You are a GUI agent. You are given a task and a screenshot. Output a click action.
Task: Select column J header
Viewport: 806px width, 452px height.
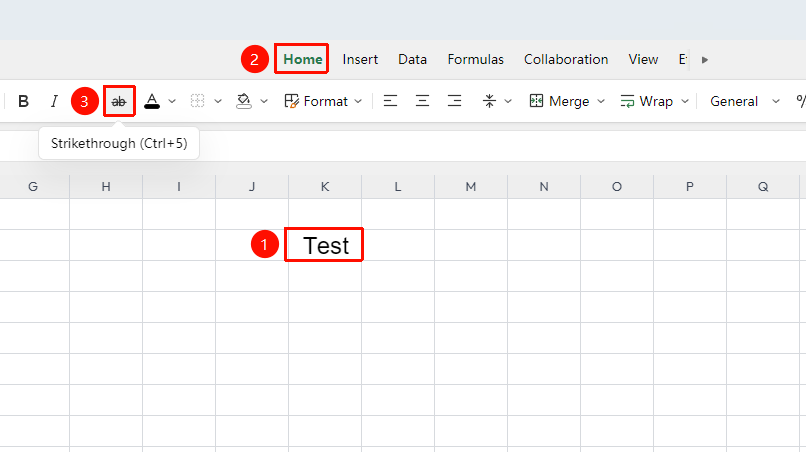click(252, 187)
